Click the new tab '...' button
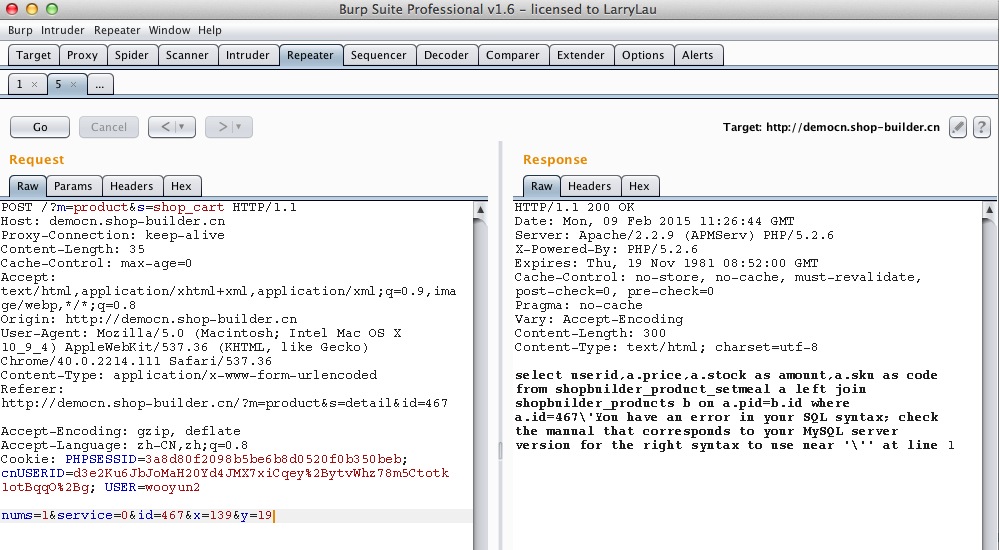This screenshot has width=999, height=550. click(100, 84)
